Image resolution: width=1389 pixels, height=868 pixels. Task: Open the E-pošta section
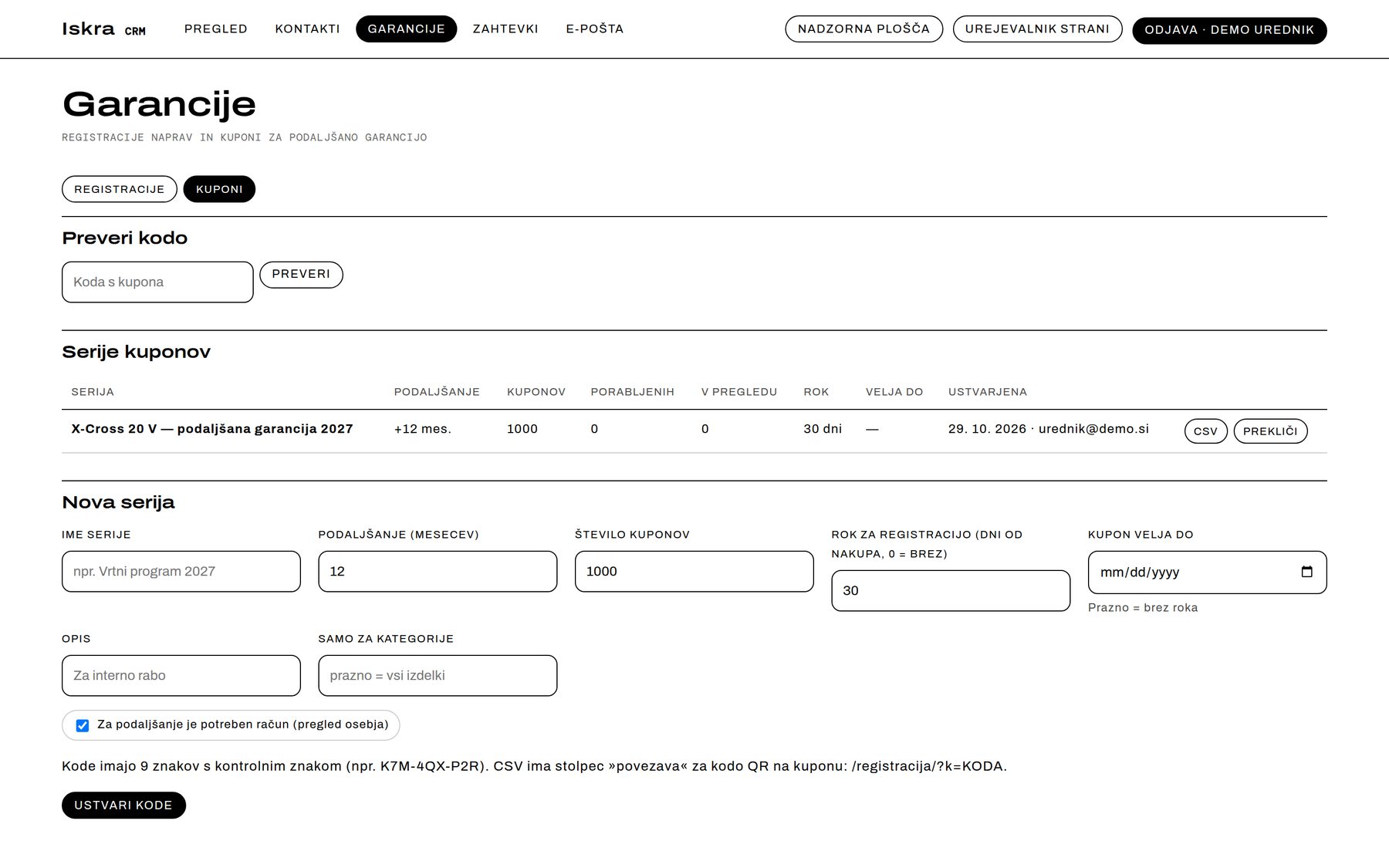(x=595, y=29)
